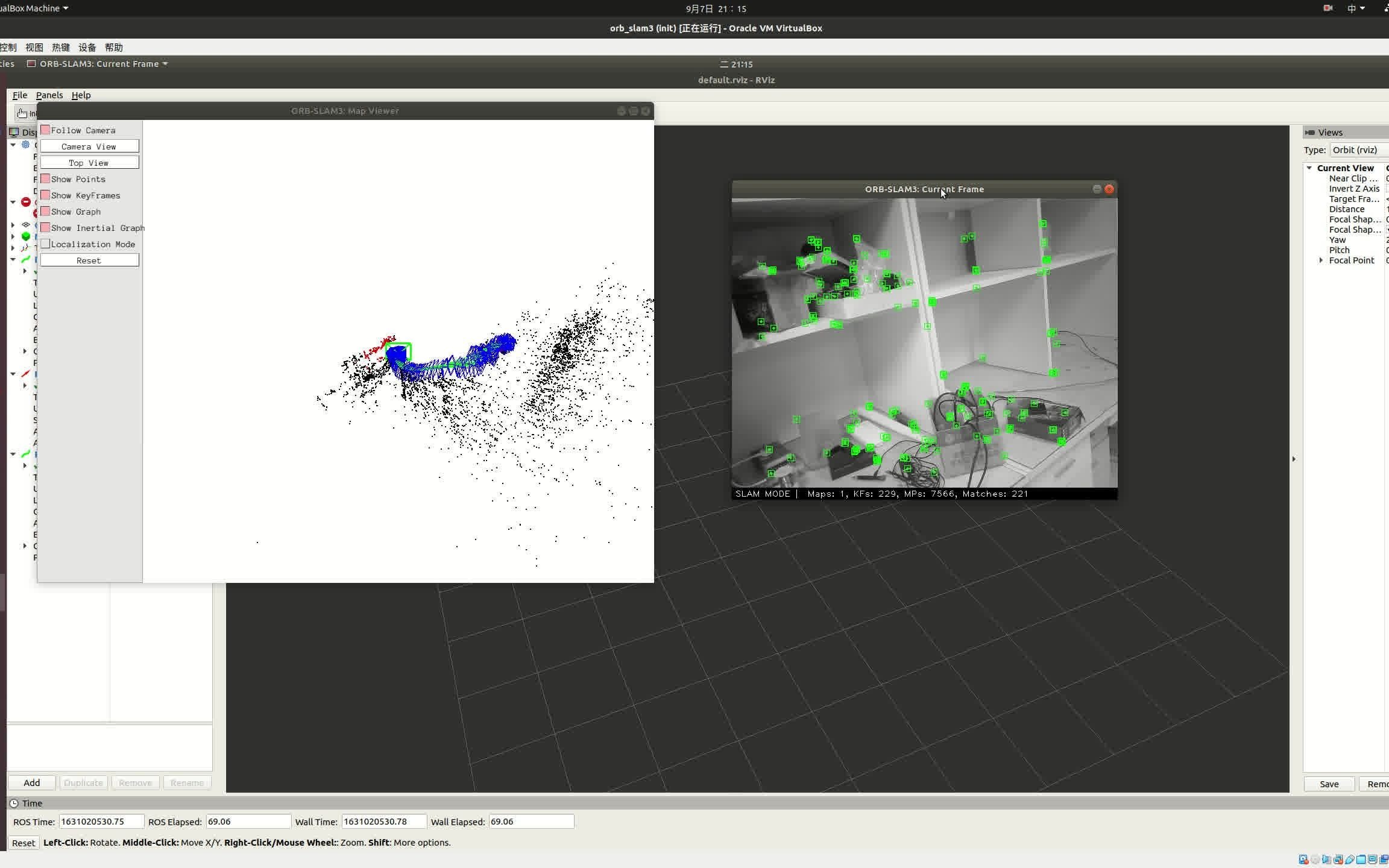The height and width of the screenshot is (868, 1389).
Task: Click the ROS Elapsed field
Action: (248, 822)
